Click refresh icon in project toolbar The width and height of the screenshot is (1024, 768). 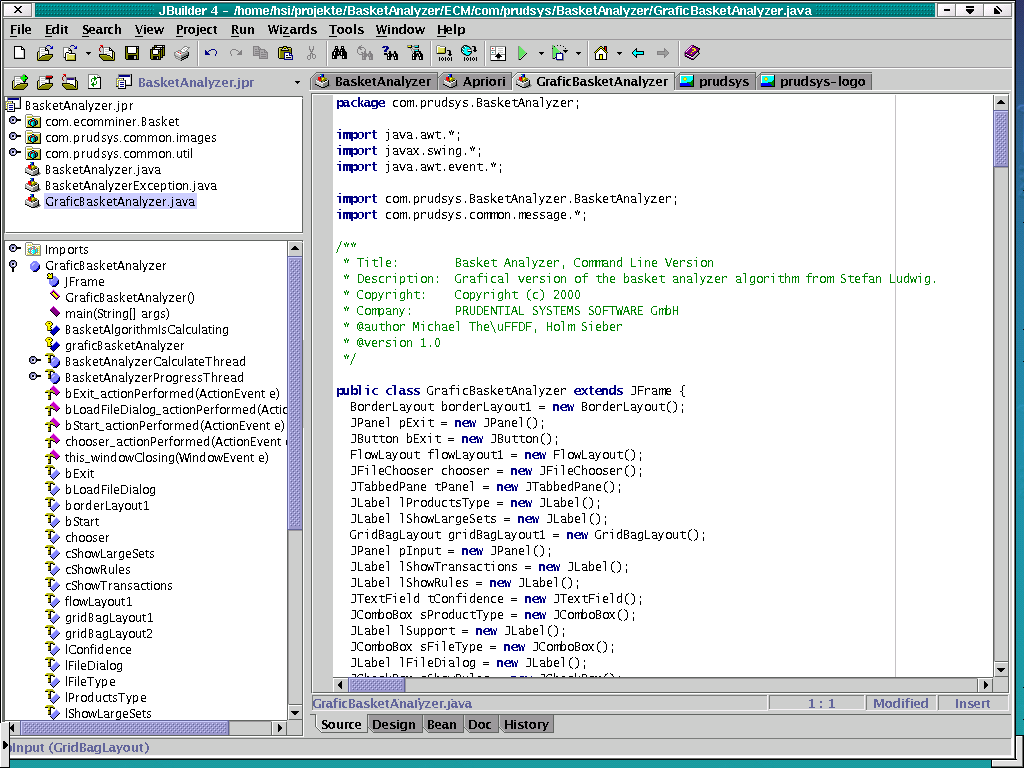95,82
